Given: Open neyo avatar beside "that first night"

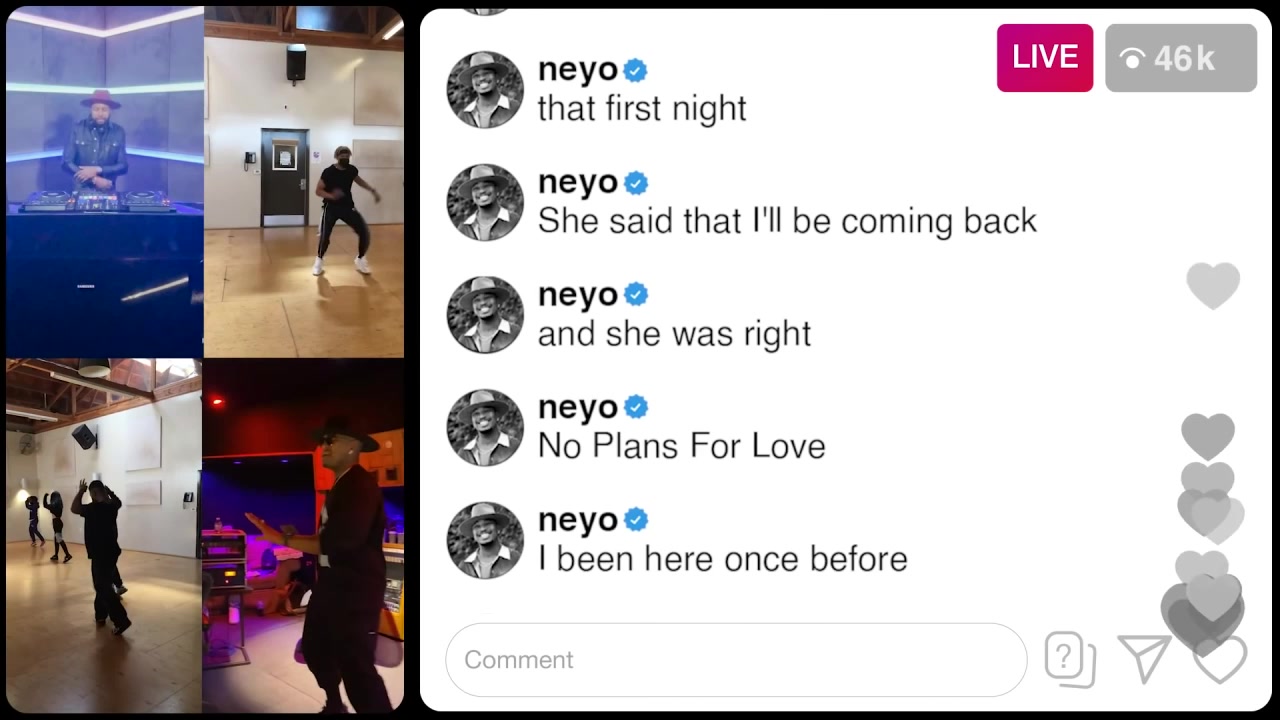Looking at the screenshot, I should pos(485,90).
